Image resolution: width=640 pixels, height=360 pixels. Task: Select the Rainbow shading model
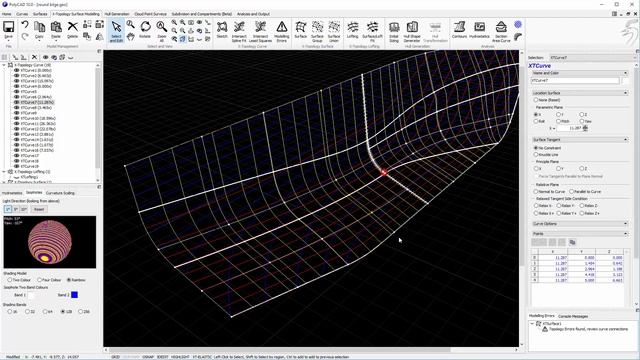(x=69, y=280)
